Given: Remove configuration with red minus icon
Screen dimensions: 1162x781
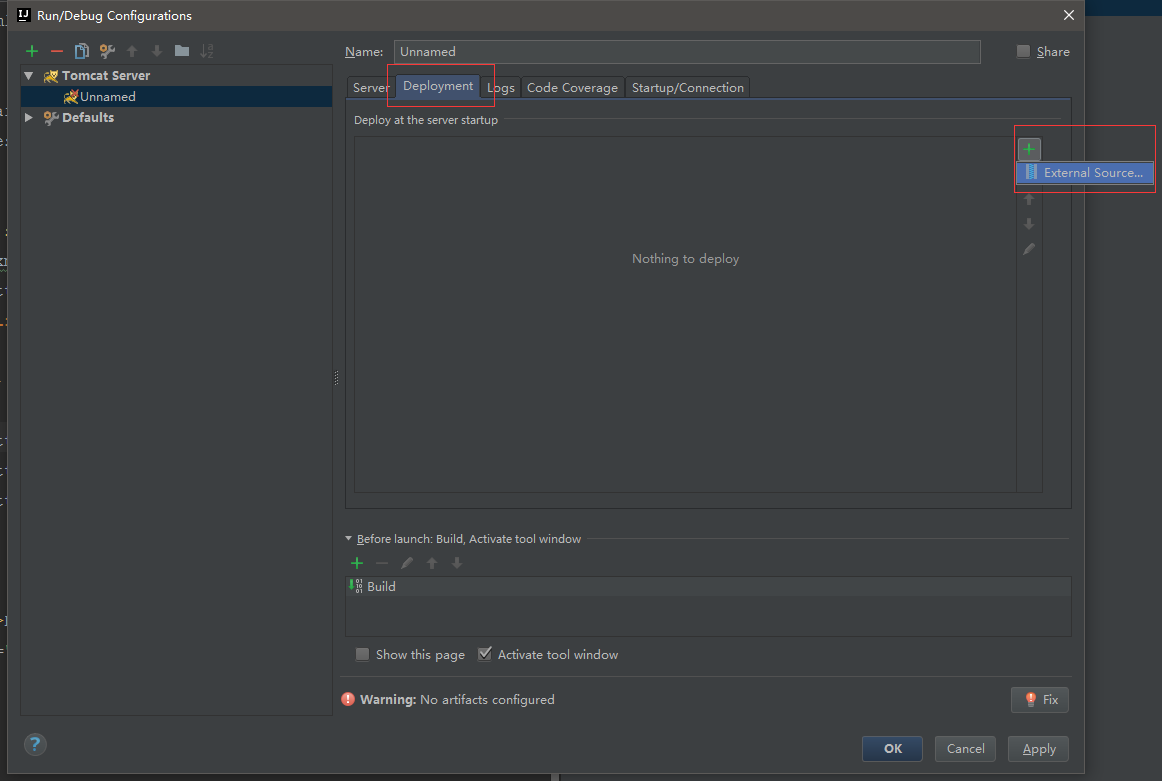Looking at the screenshot, I should coord(57,51).
